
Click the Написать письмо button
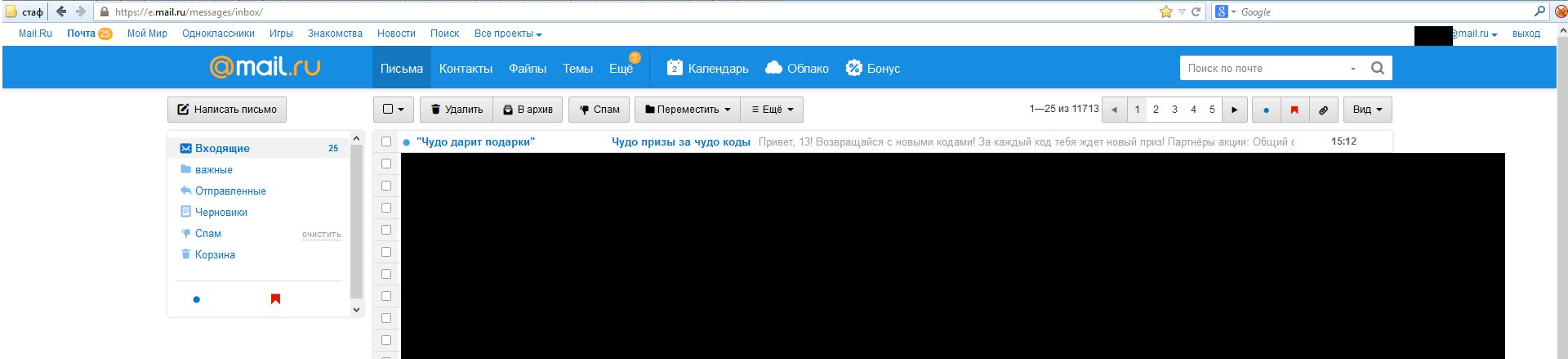pos(227,110)
